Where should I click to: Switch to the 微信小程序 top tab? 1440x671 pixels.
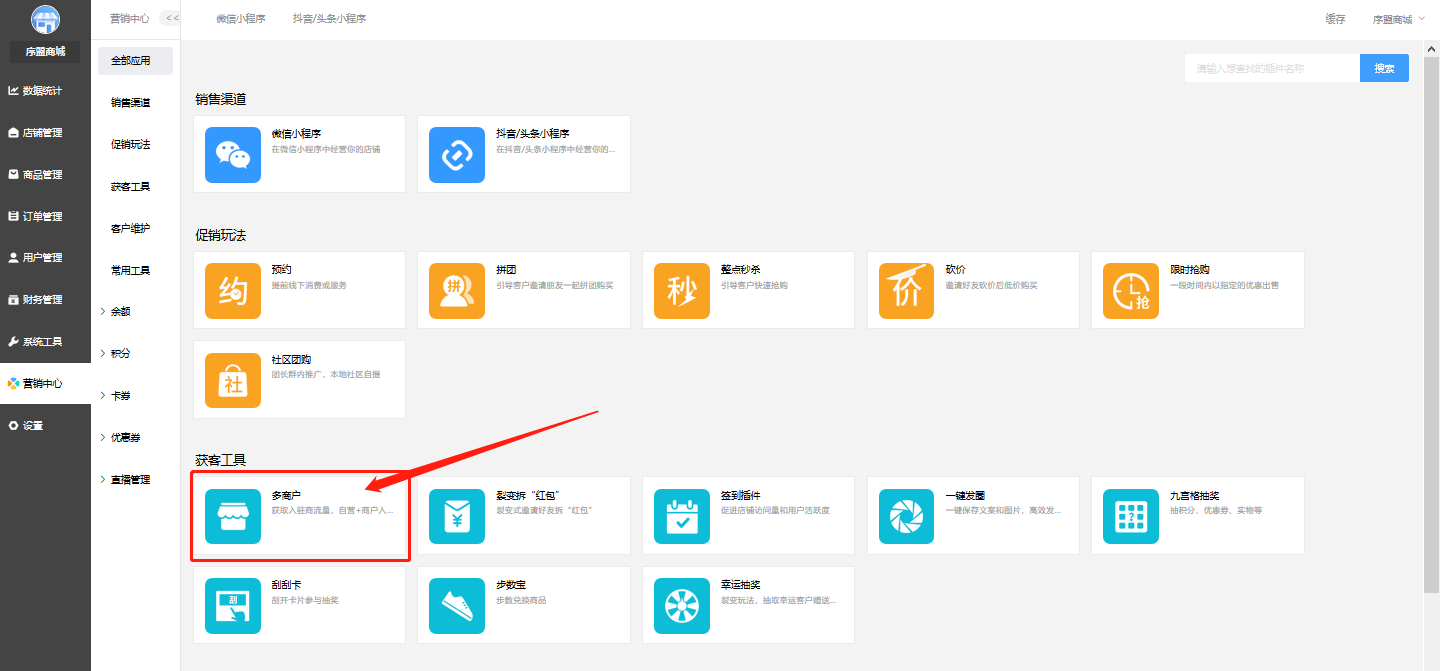[241, 19]
